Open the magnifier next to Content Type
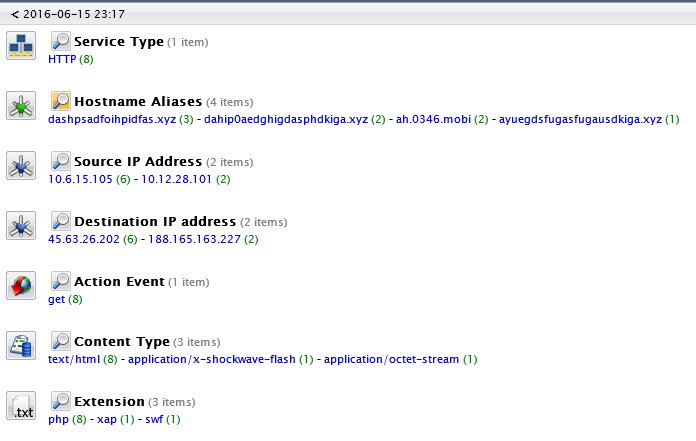This screenshot has width=696, height=441. [x=60, y=341]
